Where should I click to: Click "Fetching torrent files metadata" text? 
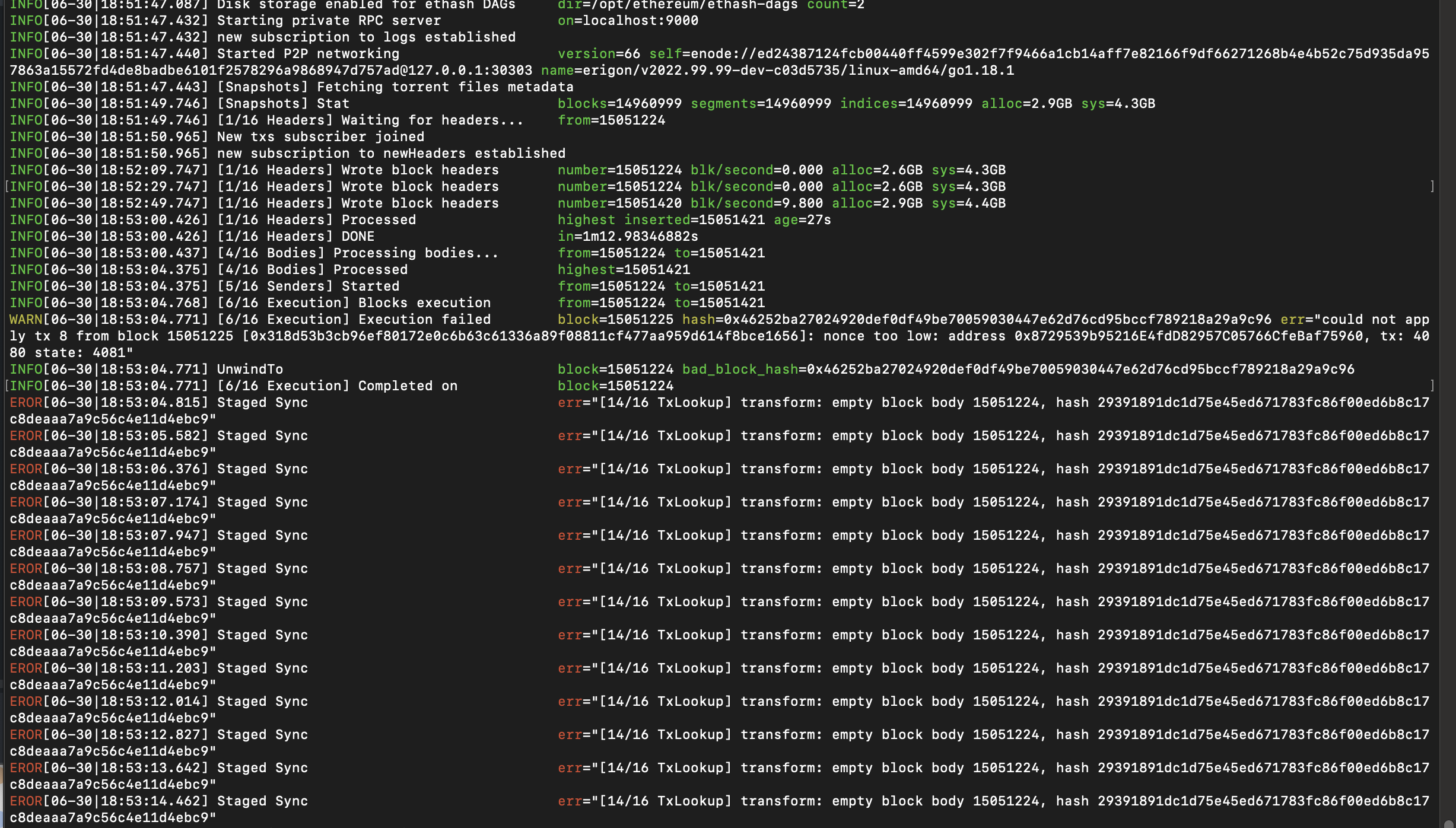(x=445, y=87)
